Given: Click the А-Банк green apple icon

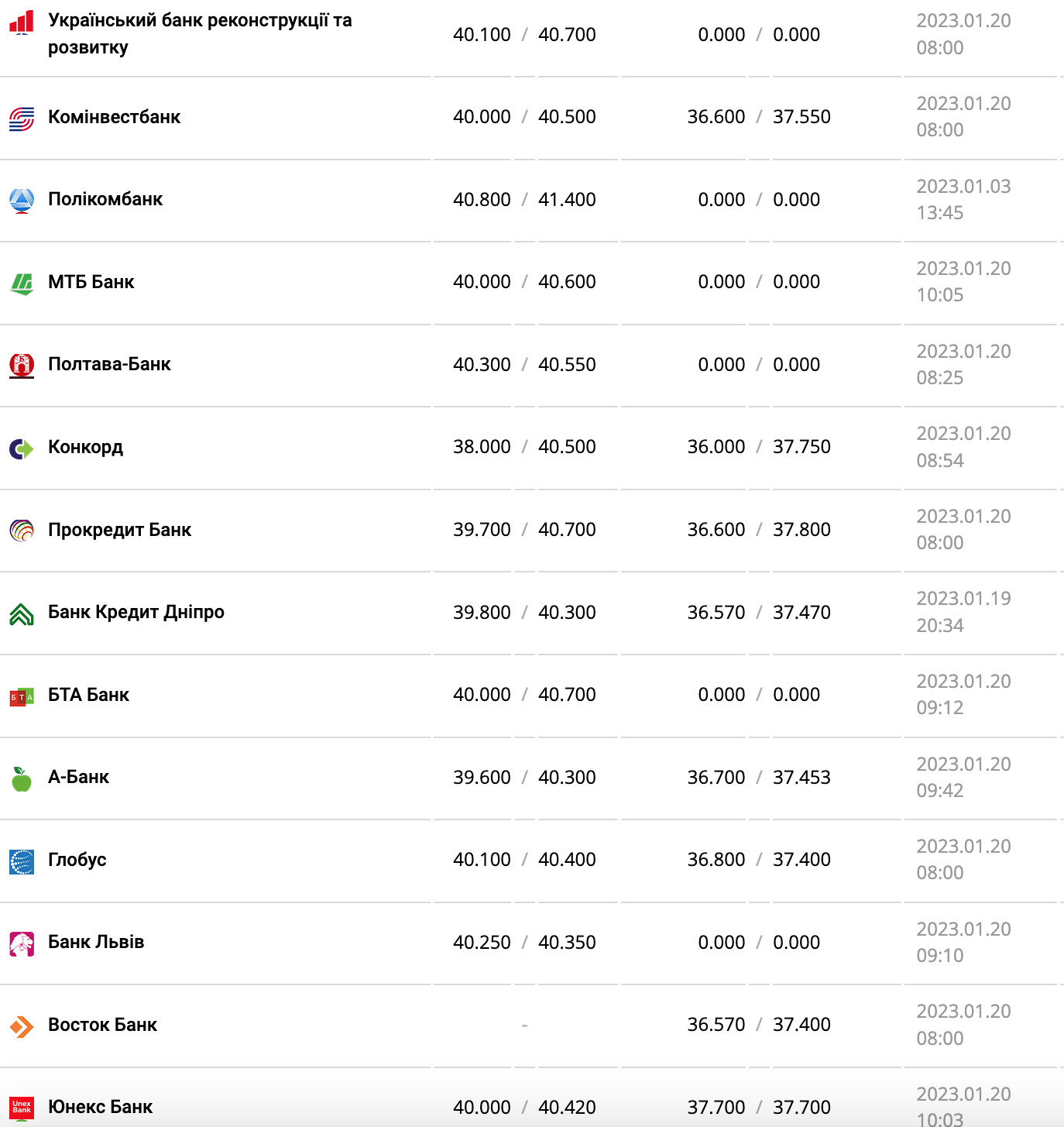Looking at the screenshot, I should pyautogui.click(x=22, y=778).
